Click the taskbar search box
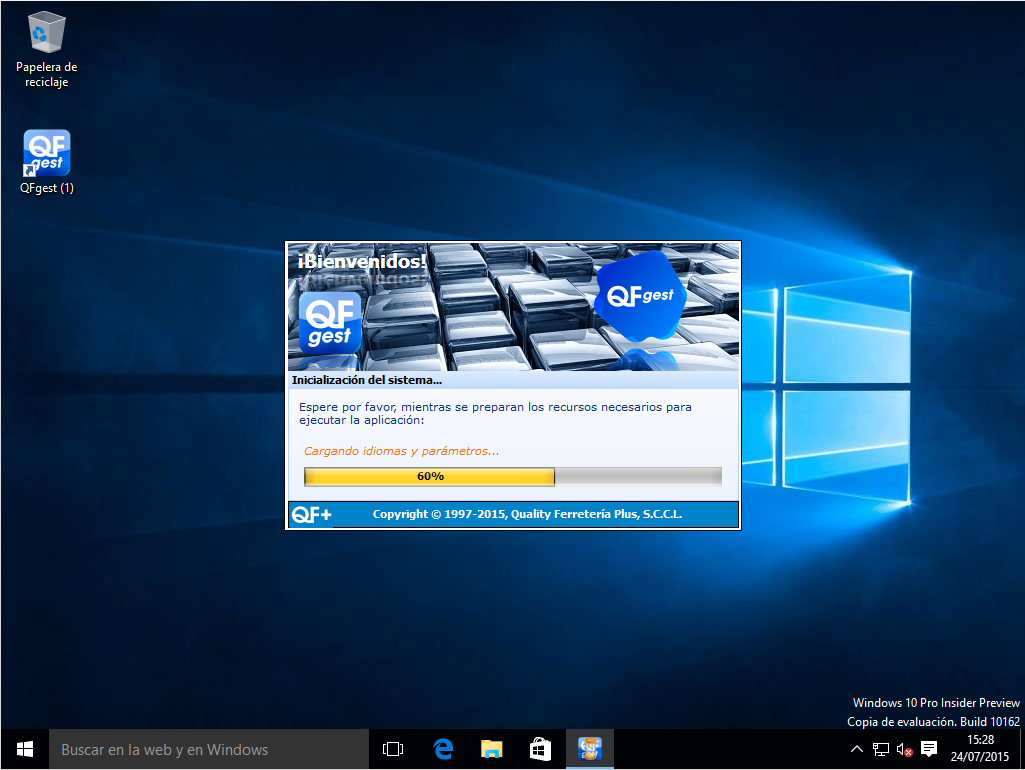Viewport: 1025px width, 770px height. (x=209, y=749)
